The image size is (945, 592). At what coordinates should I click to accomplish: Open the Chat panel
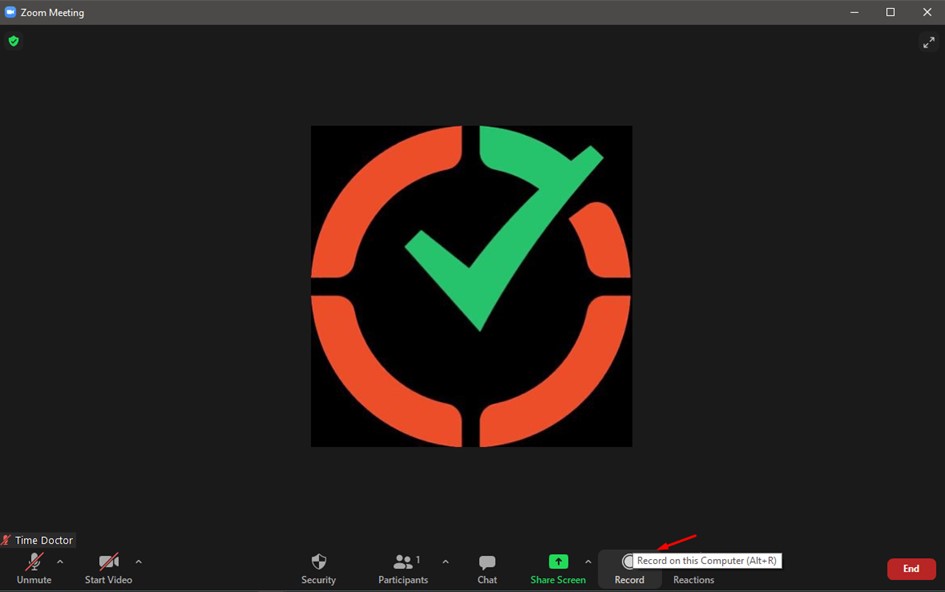pos(487,567)
